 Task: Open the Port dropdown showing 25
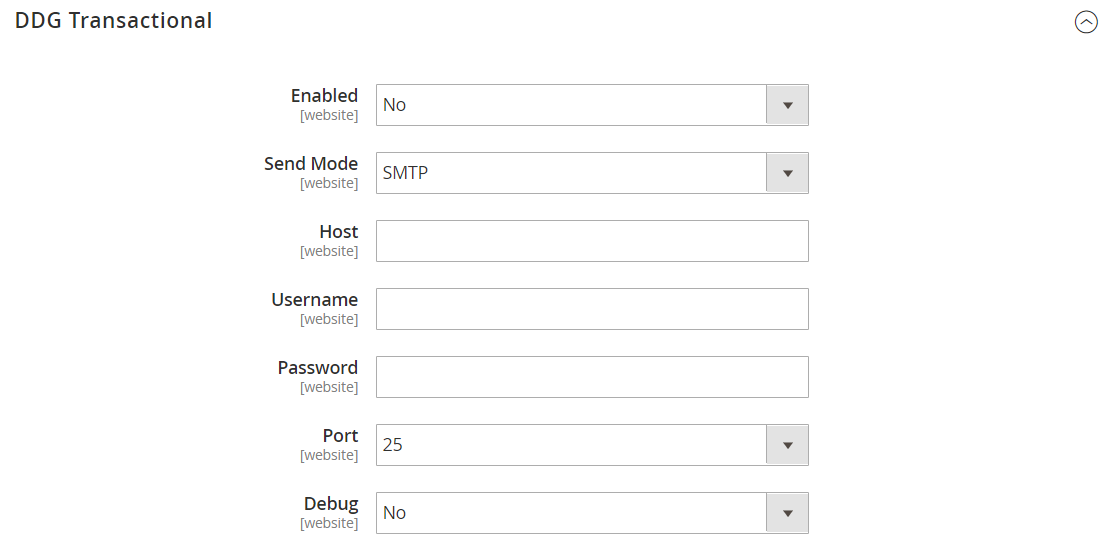tap(592, 445)
